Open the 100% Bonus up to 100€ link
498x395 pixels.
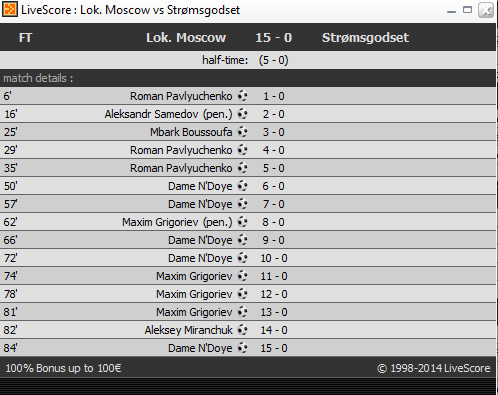point(63,368)
